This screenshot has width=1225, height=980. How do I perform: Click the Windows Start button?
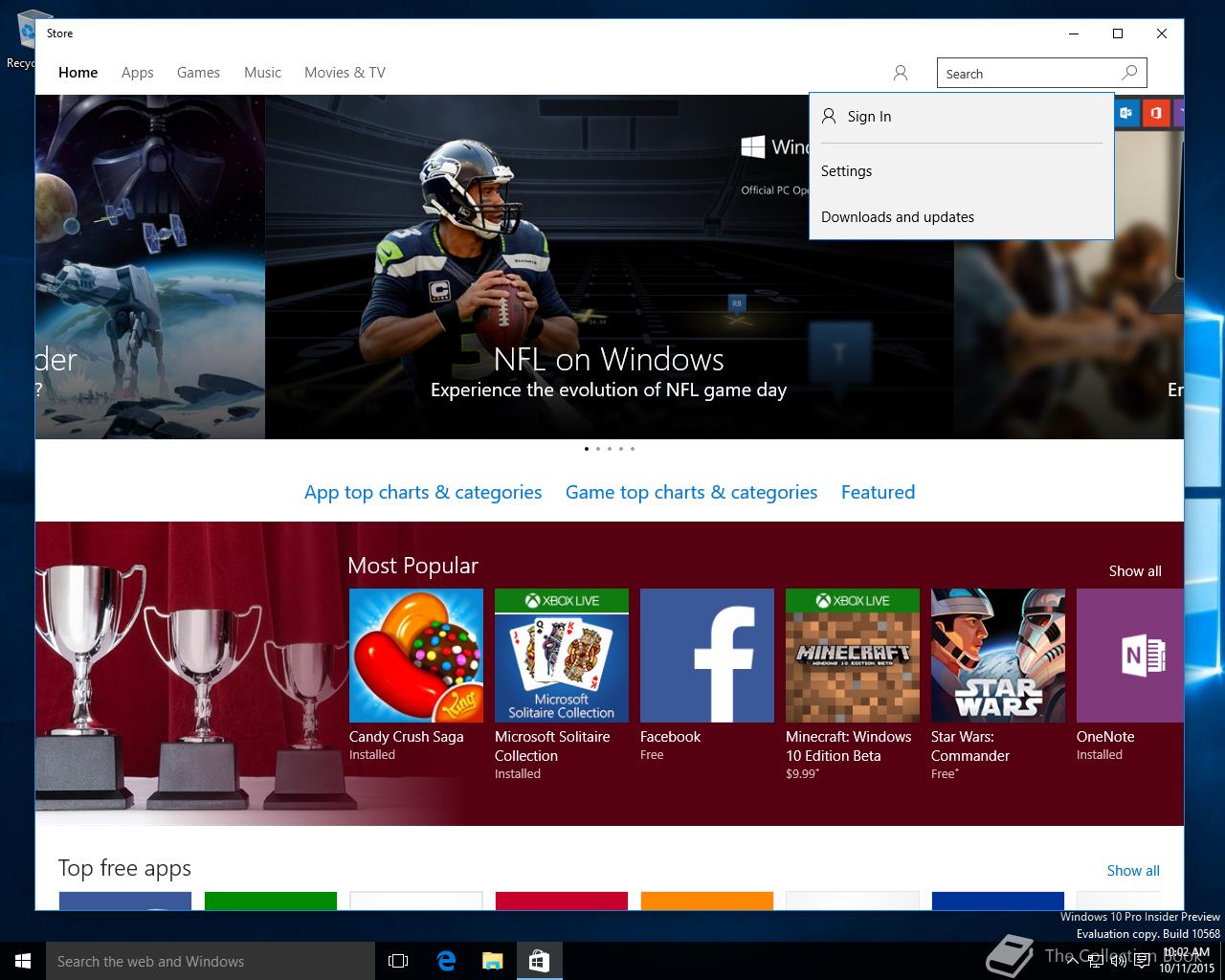(23, 961)
